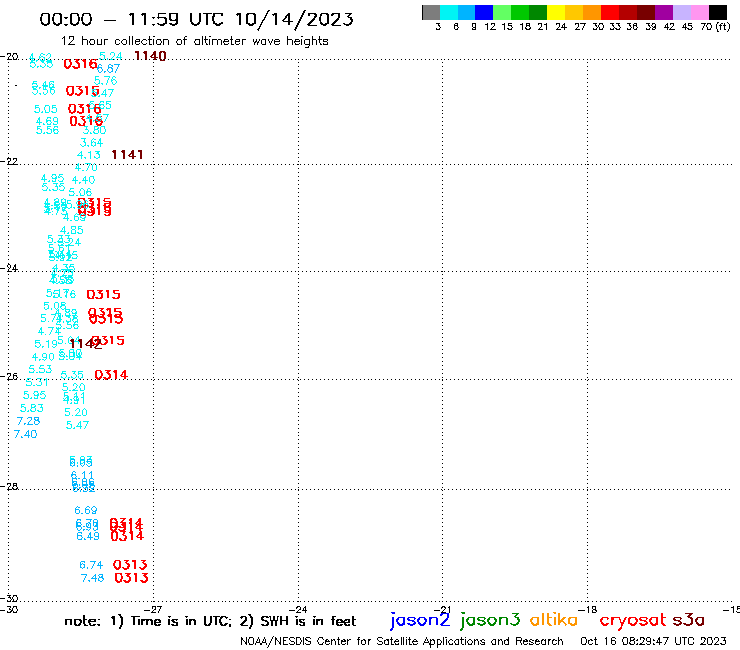
Task: Select the orange legend color swatch
Action: point(592,13)
